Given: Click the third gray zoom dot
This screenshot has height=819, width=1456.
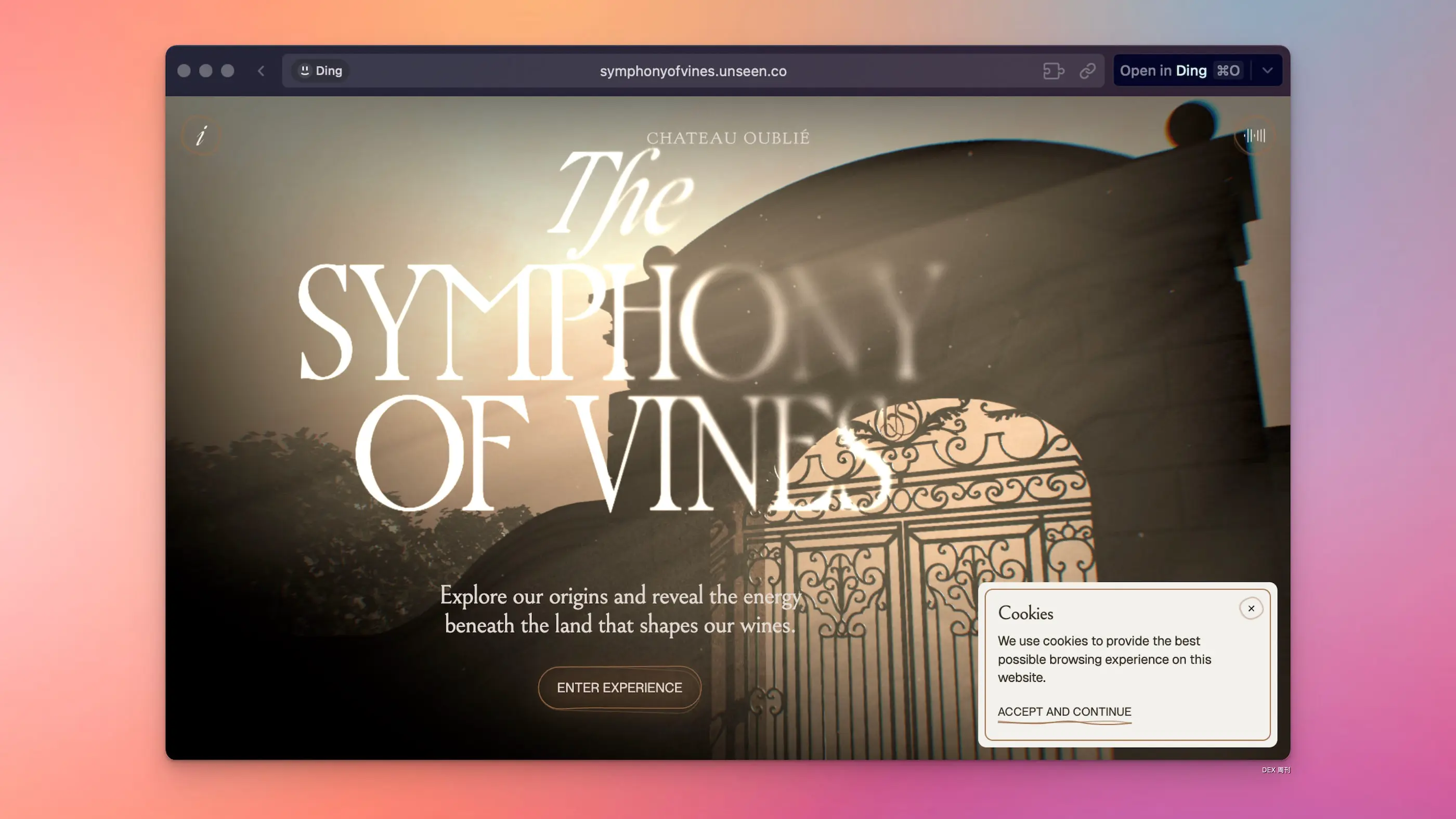Looking at the screenshot, I should (228, 71).
